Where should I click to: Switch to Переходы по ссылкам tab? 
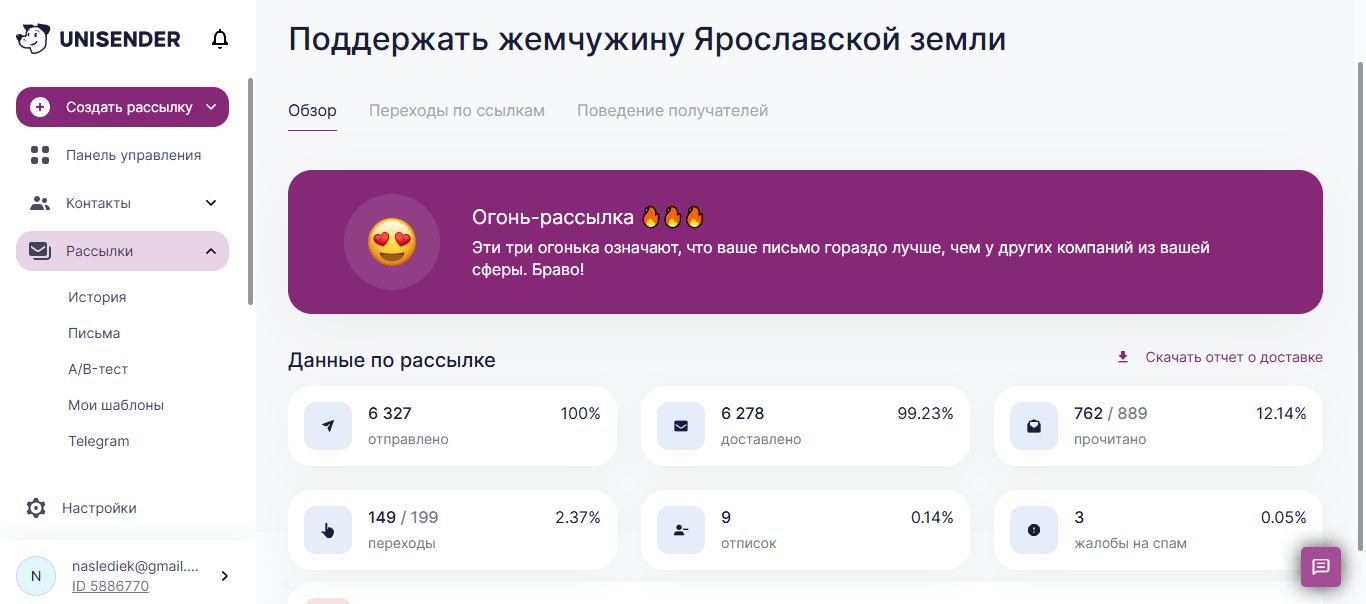(457, 111)
